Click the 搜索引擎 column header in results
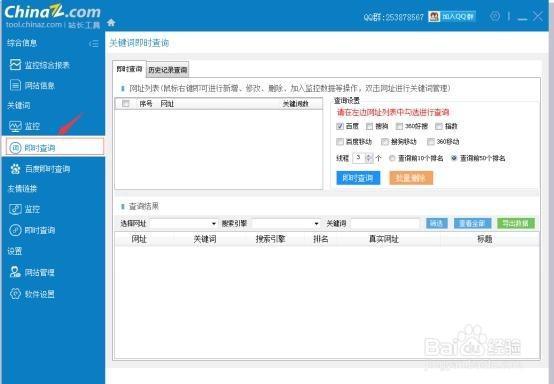This screenshot has width=554, height=384. tap(270, 239)
